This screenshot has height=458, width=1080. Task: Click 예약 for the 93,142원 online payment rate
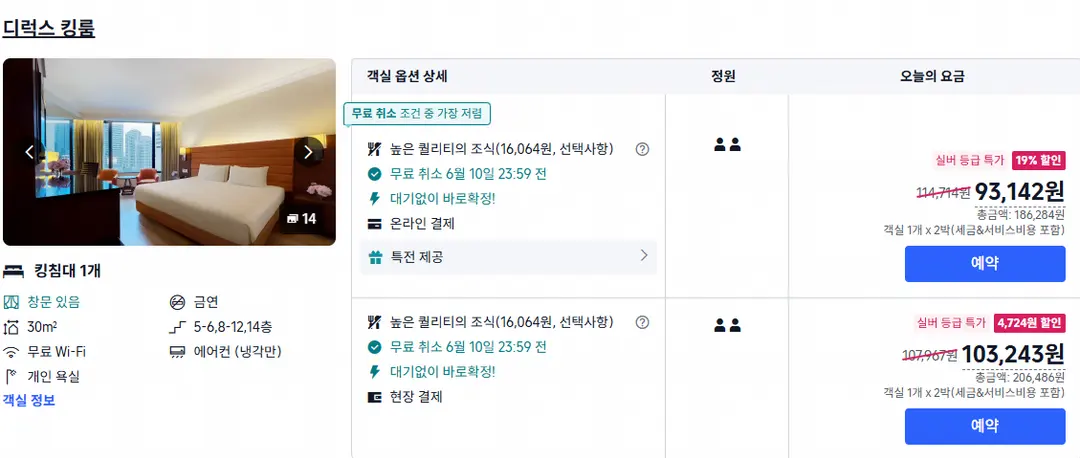985,264
